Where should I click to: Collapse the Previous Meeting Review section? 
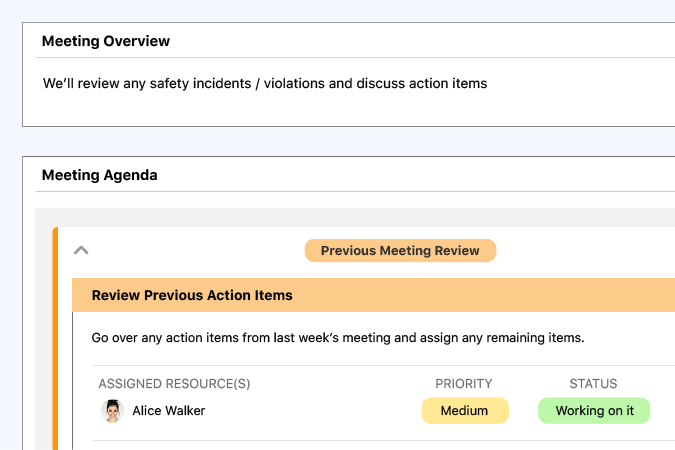click(82, 250)
